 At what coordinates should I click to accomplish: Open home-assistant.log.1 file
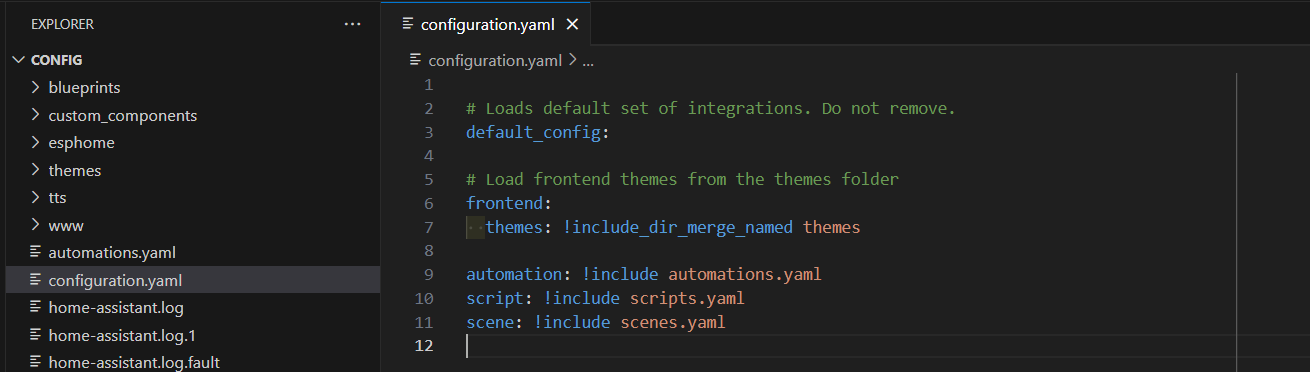pyautogui.click(x=121, y=335)
